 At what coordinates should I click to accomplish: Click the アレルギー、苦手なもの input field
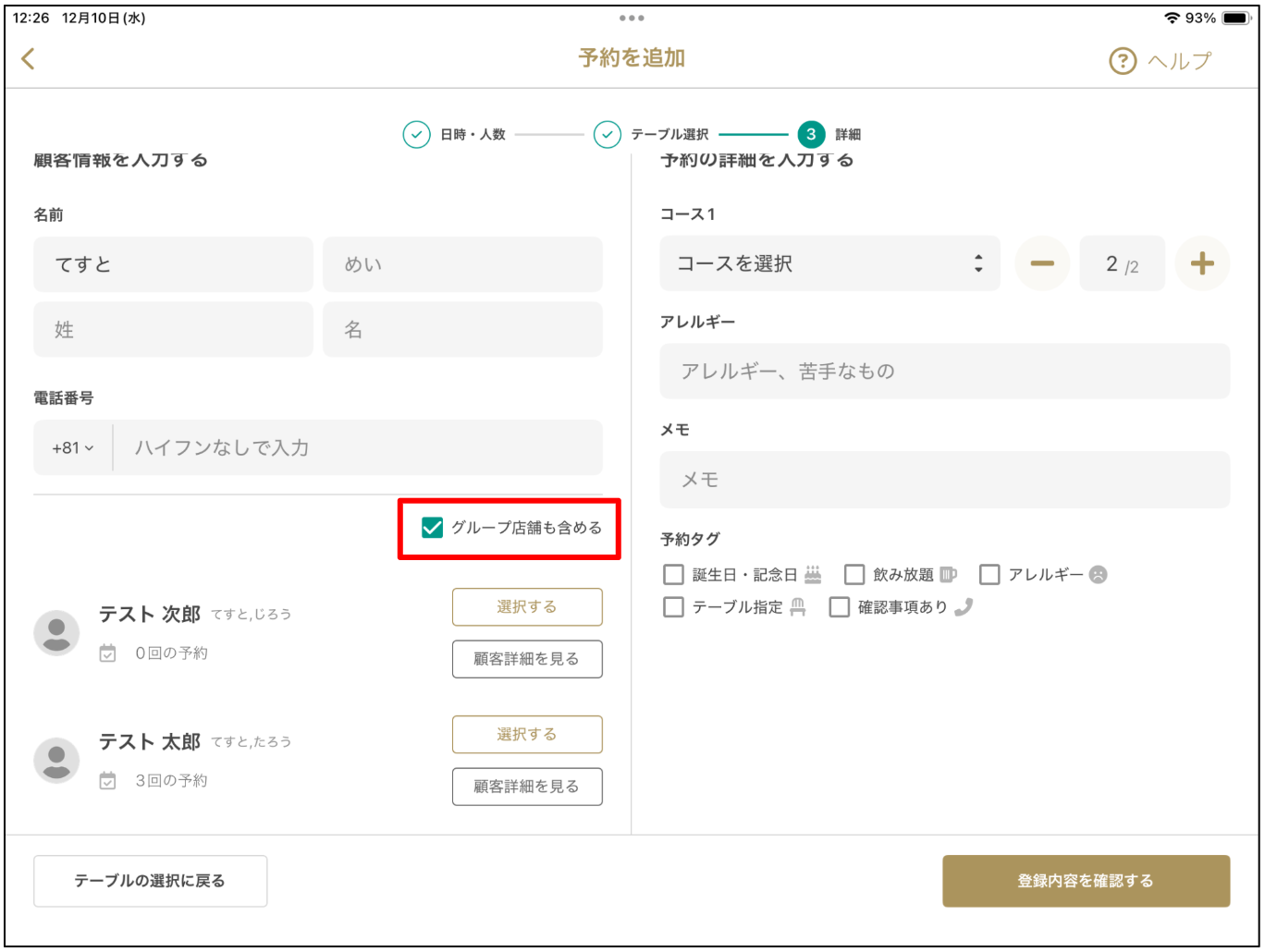click(x=943, y=371)
